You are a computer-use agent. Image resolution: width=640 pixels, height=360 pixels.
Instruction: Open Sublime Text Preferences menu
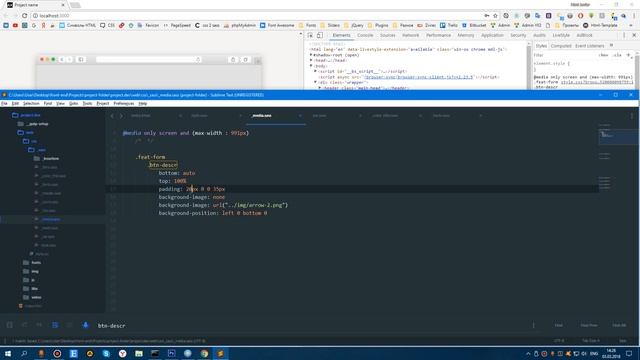click(x=124, y=104)
